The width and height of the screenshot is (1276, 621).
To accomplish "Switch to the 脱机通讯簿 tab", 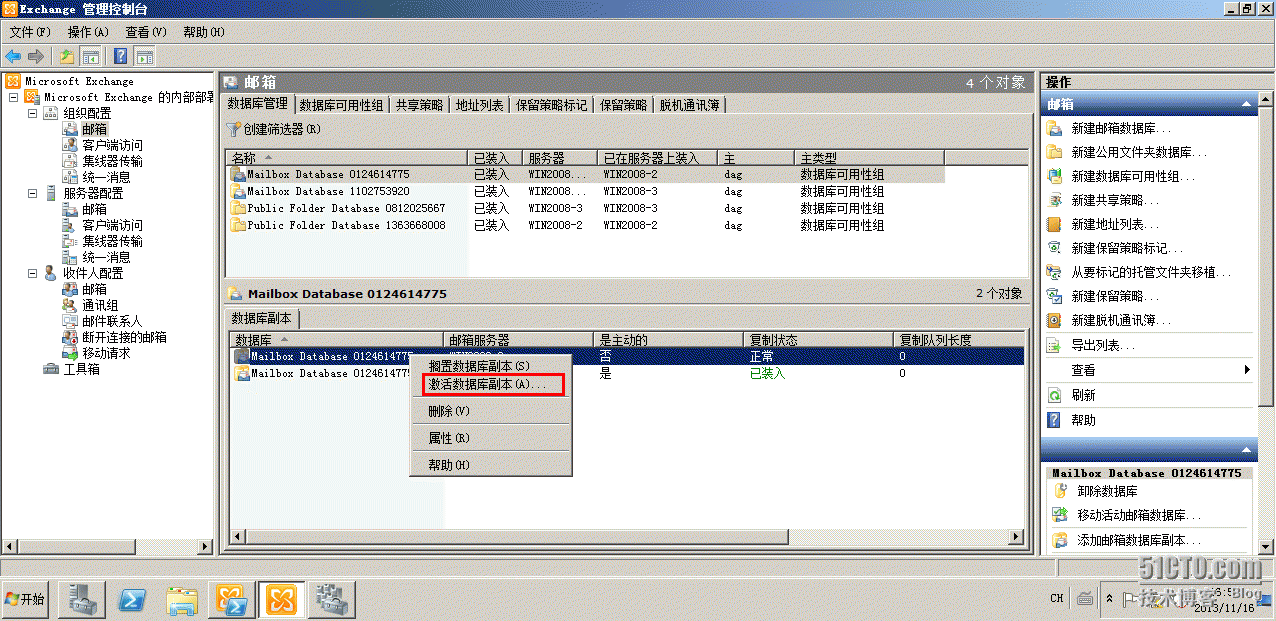I will click(x=691, y=105).
